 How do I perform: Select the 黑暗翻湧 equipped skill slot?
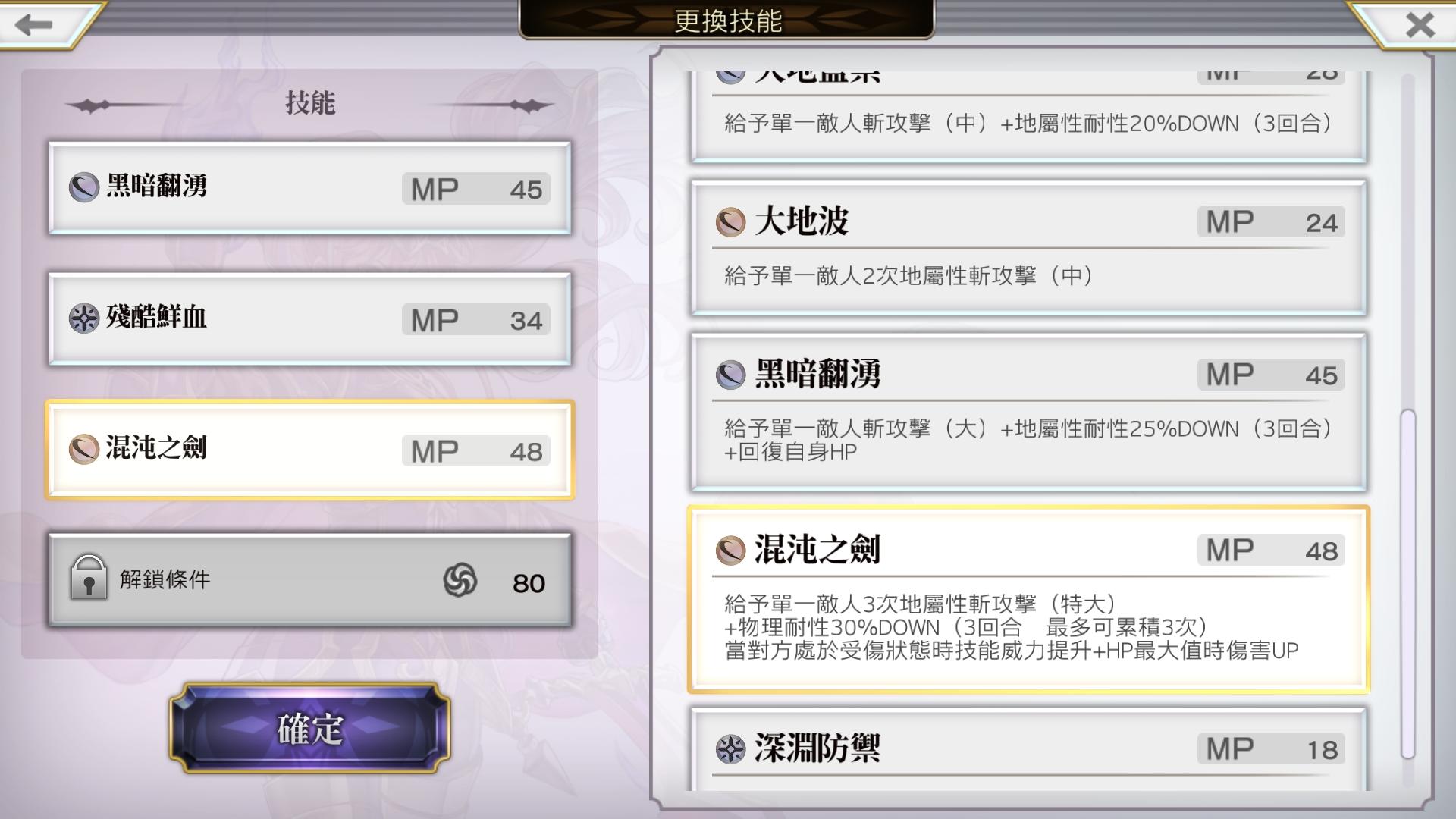point(309,187)
